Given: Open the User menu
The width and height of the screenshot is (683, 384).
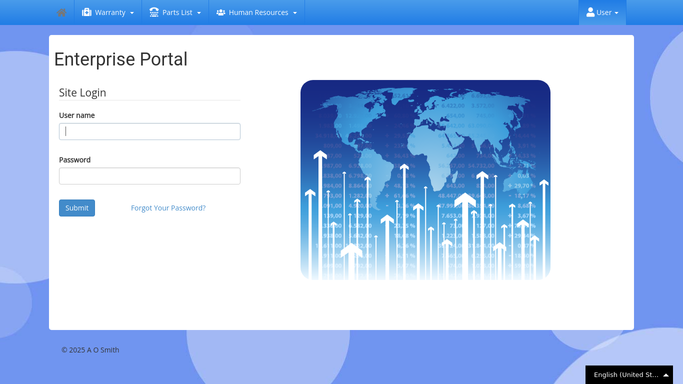Looking at the screenshot, I should [x=602, y=12].
